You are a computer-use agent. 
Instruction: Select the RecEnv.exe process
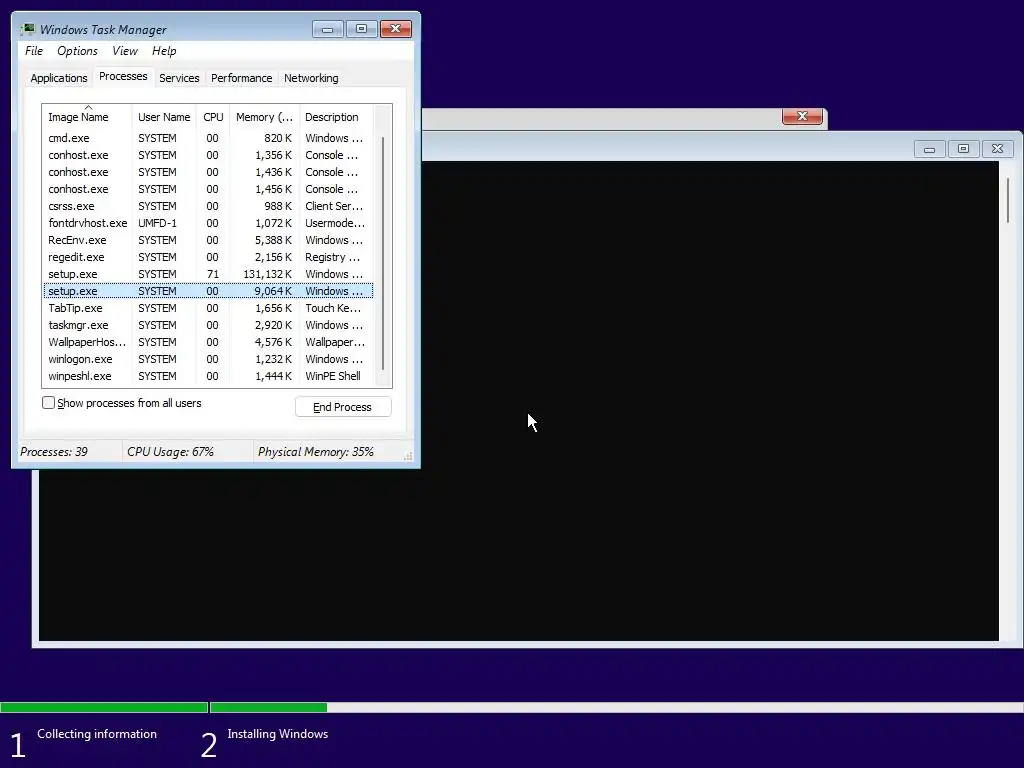(x=208, y=240)
